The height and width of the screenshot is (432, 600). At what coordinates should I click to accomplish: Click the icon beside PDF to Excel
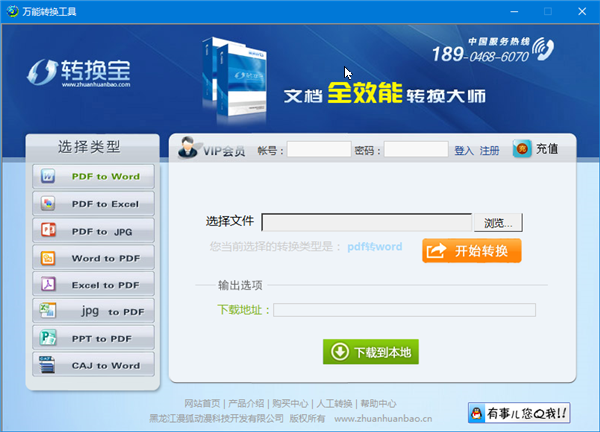[x=48, y=203]
